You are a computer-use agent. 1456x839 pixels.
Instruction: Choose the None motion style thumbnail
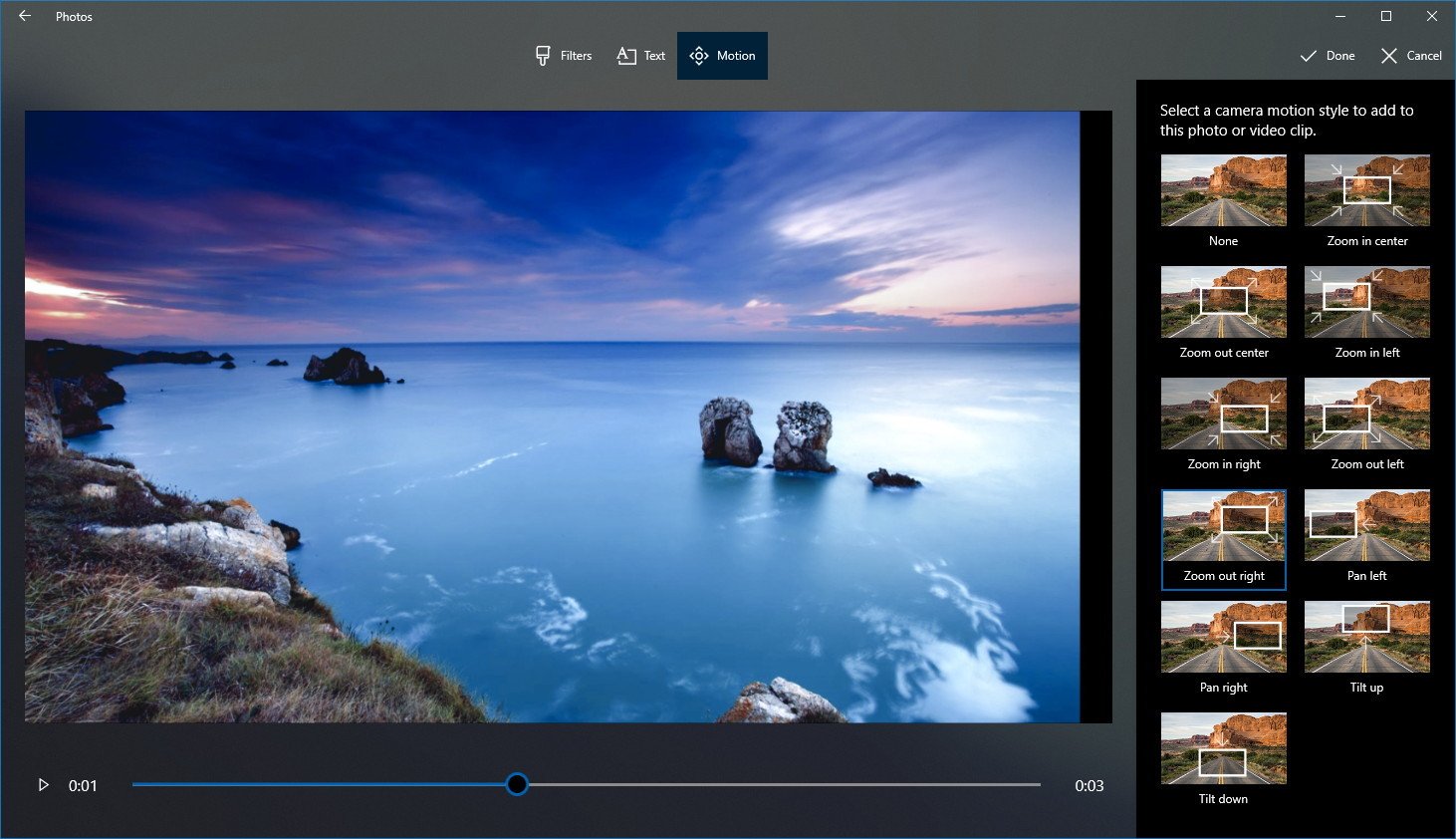[x=1224, y=190]
